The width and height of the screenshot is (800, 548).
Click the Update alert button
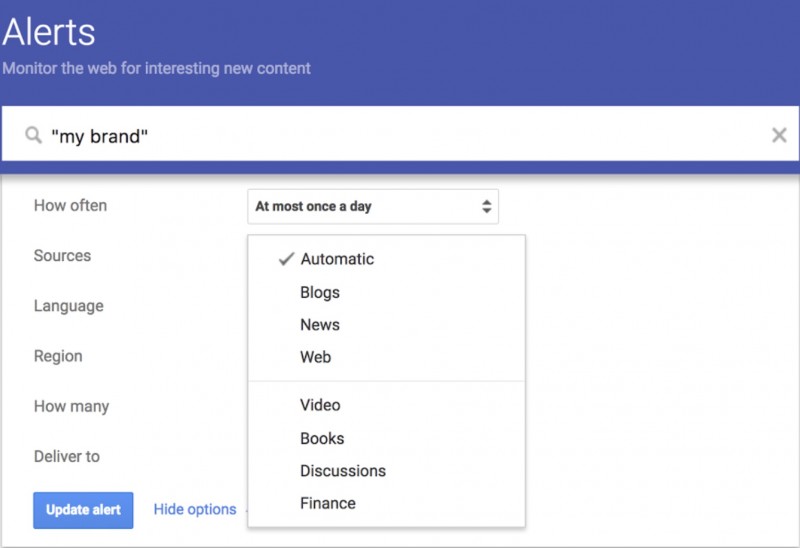point(83,510)
